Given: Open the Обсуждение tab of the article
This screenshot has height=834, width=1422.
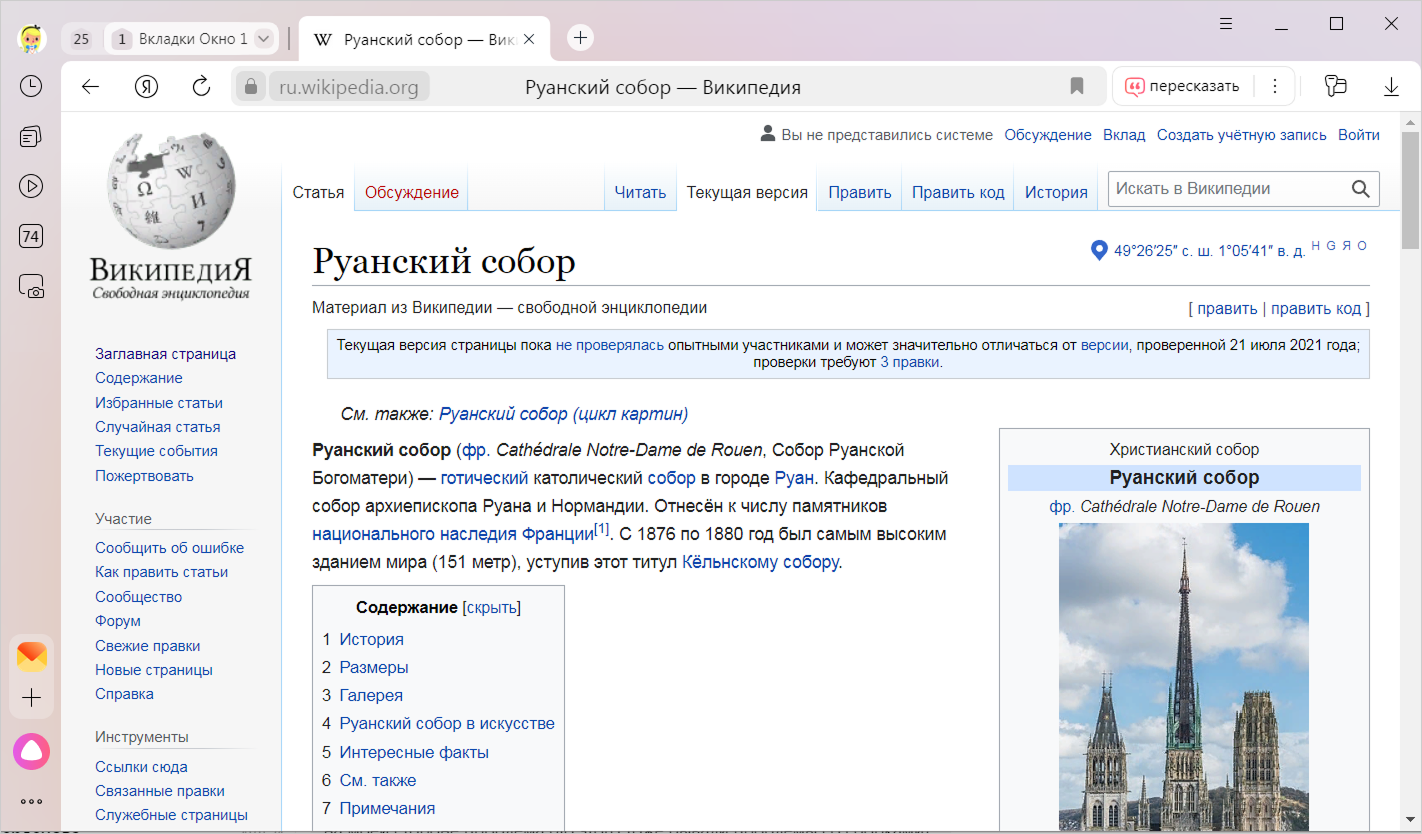Looking at the screenshot, I should click(x=411, y=192).
